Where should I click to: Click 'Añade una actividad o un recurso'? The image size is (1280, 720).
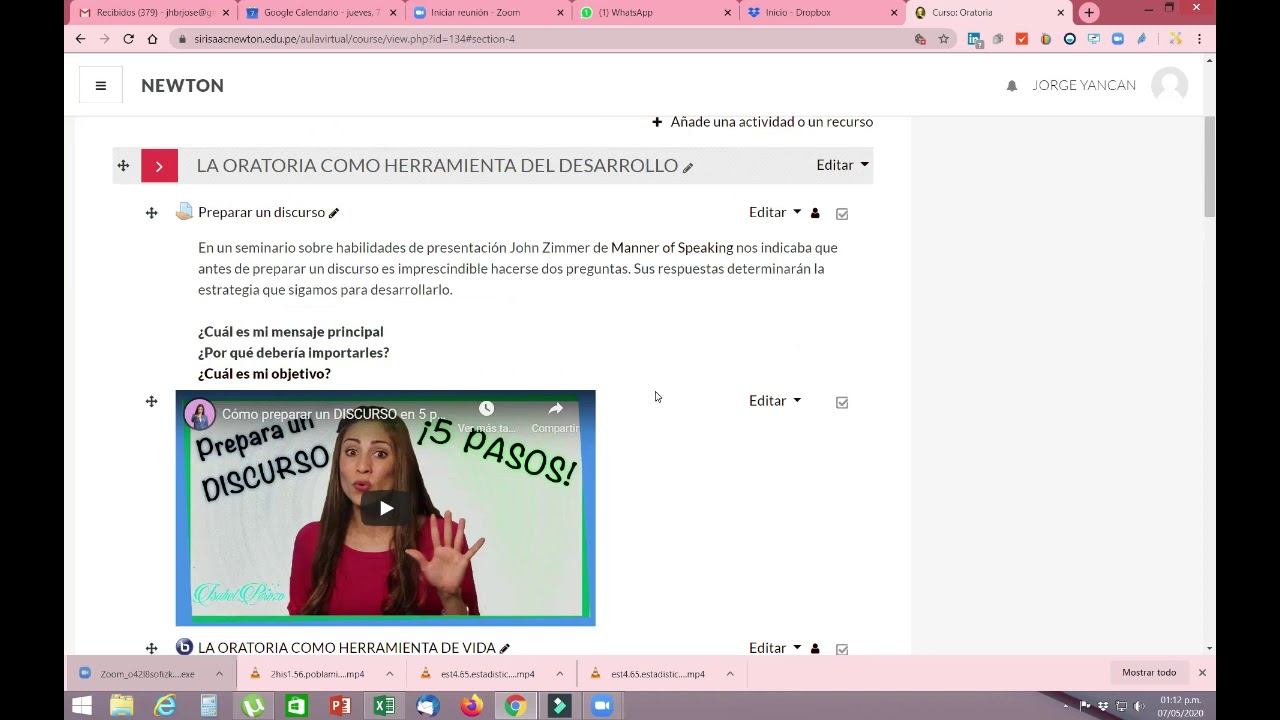coord(762,122)
